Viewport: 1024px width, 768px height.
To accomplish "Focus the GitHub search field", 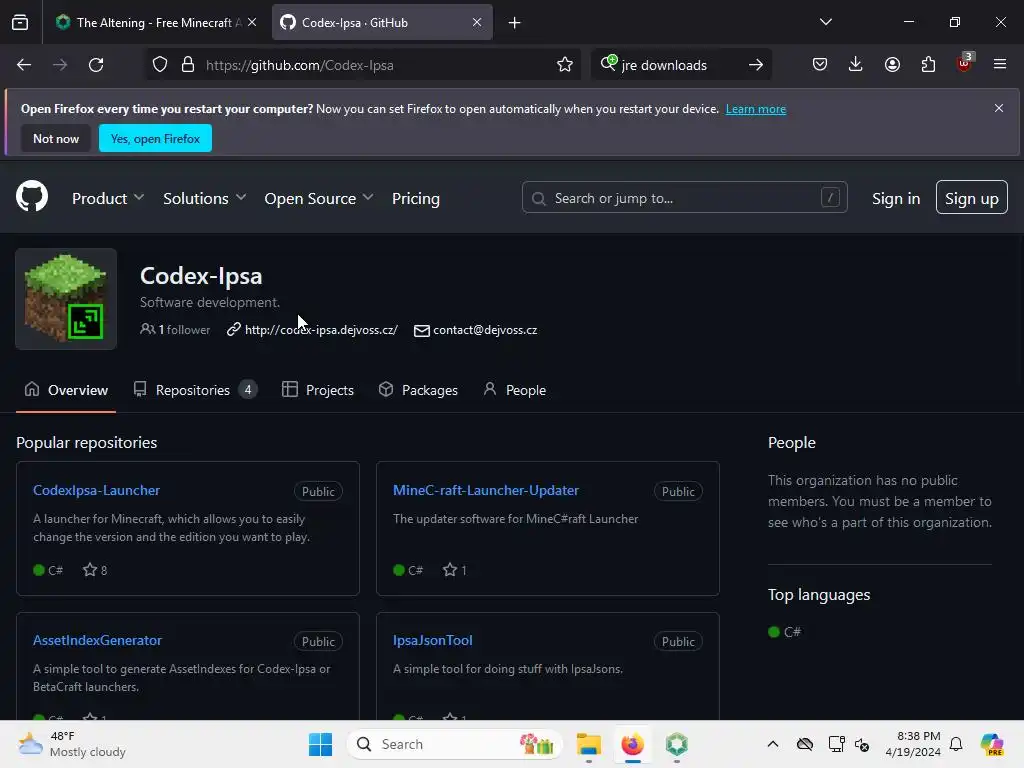I will [x=684, y=198].
